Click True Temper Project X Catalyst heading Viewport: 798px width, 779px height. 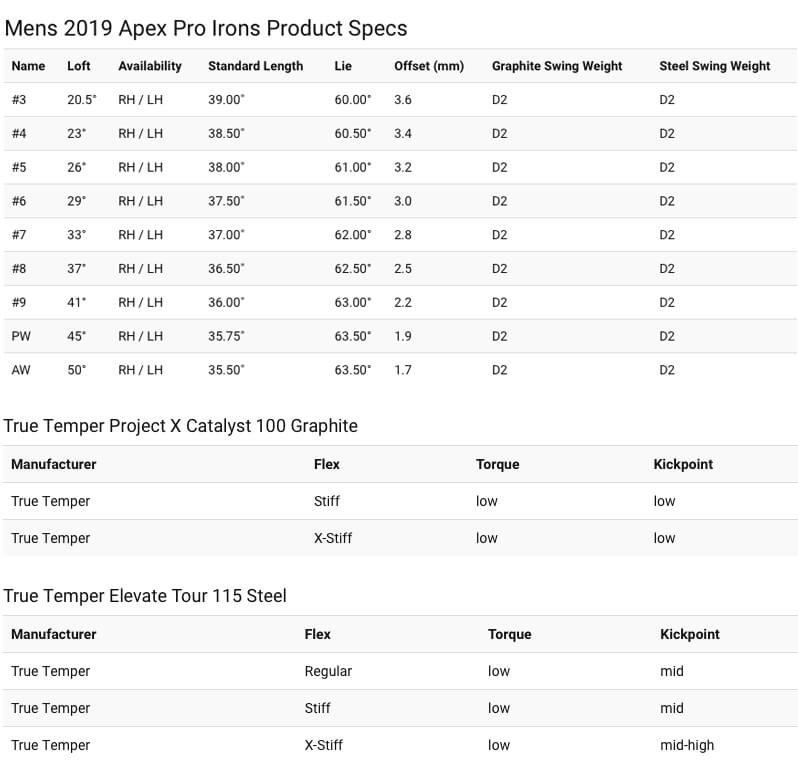[x=181, y=426]
